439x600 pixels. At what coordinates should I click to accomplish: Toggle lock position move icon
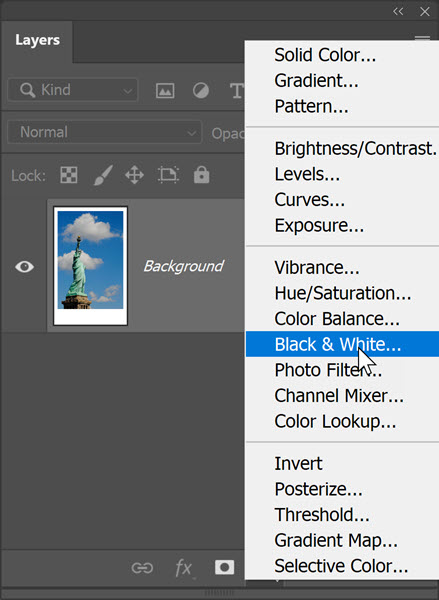[134, 175]
